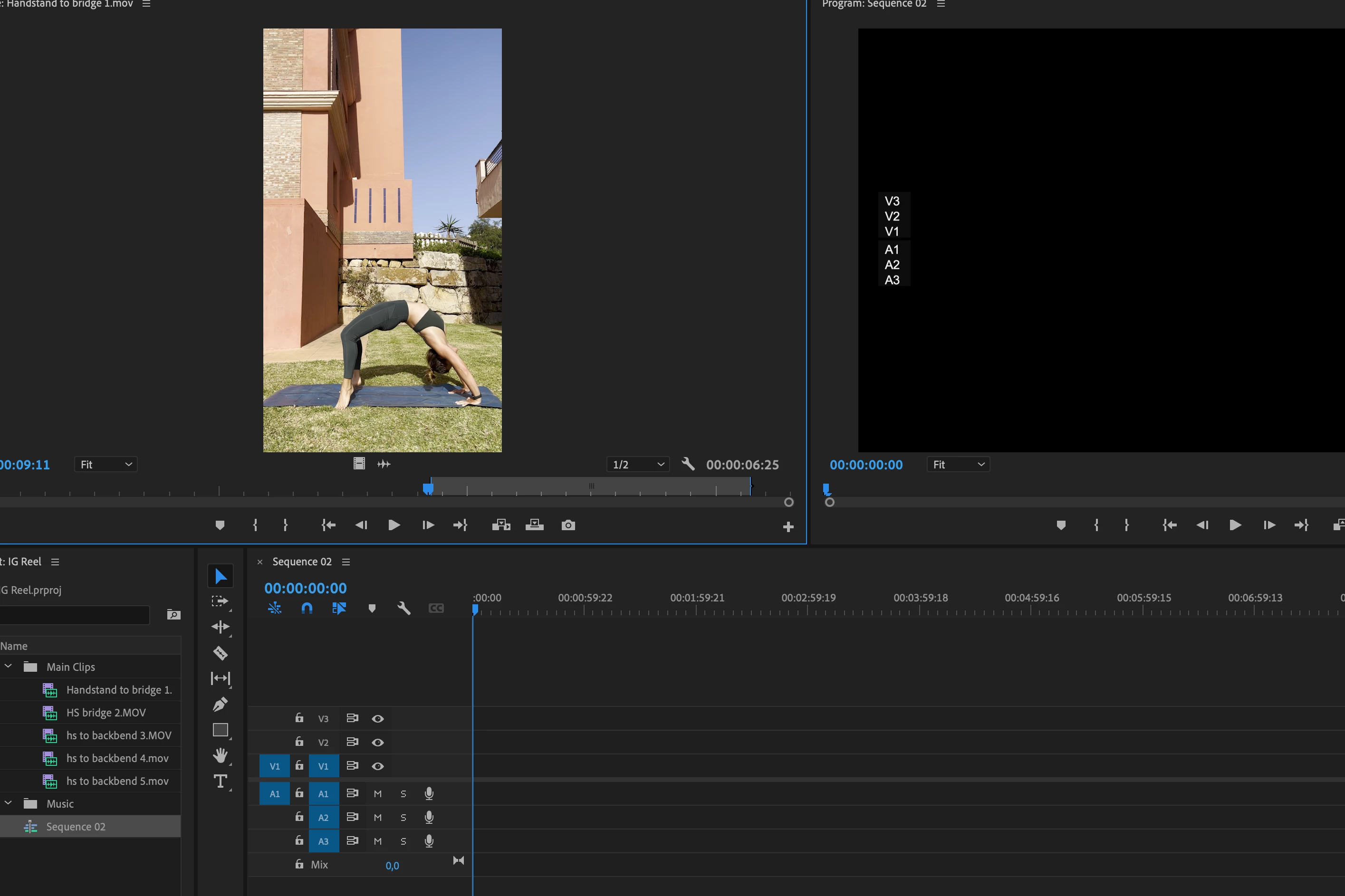Select HS bridge 2.MOV clip
This screenshot has height=896, width=1345.
(x=106, y=713)
